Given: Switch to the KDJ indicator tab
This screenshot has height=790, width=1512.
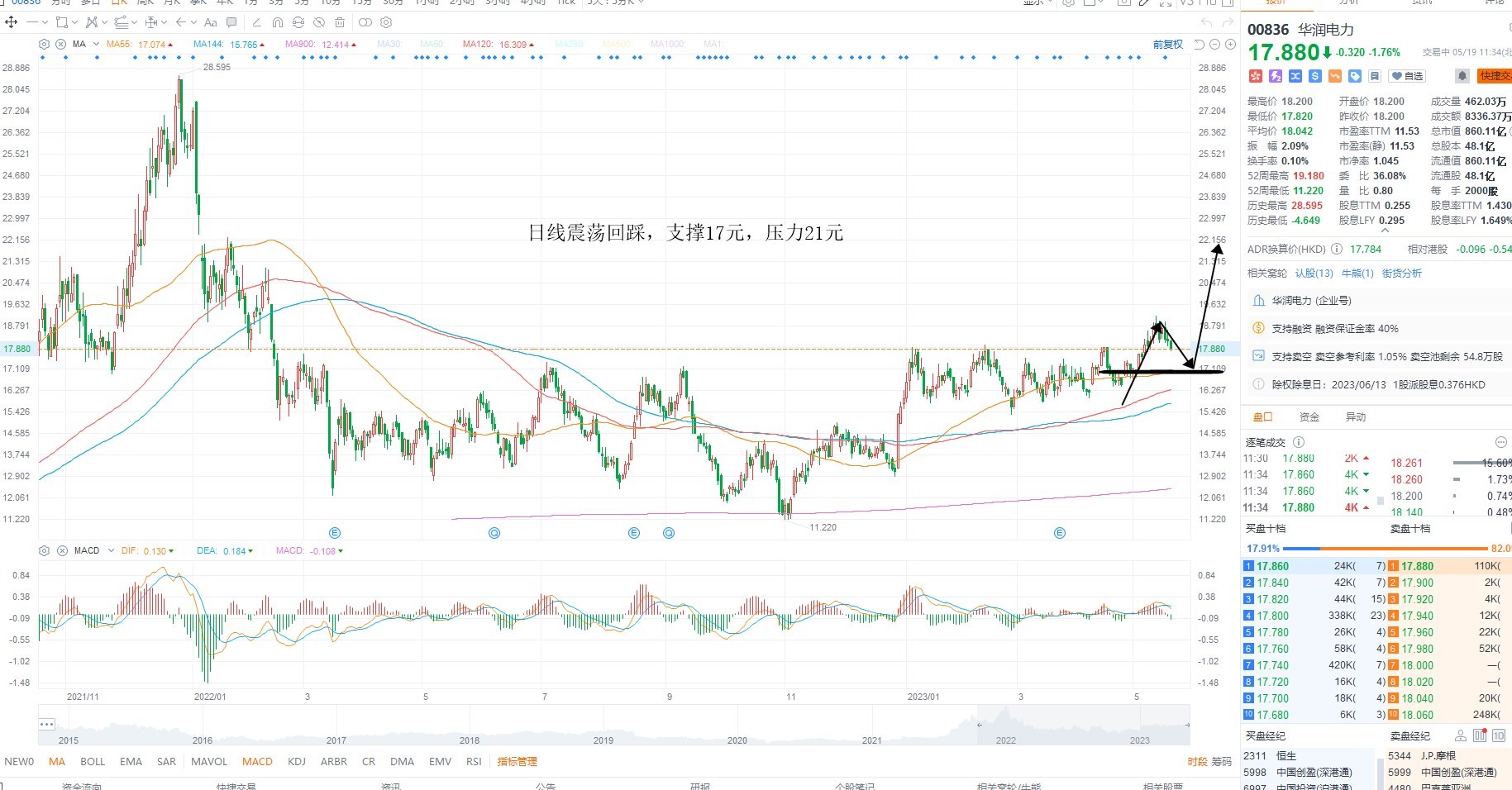Looking at the screenshot, I should [x=297, y=762].
